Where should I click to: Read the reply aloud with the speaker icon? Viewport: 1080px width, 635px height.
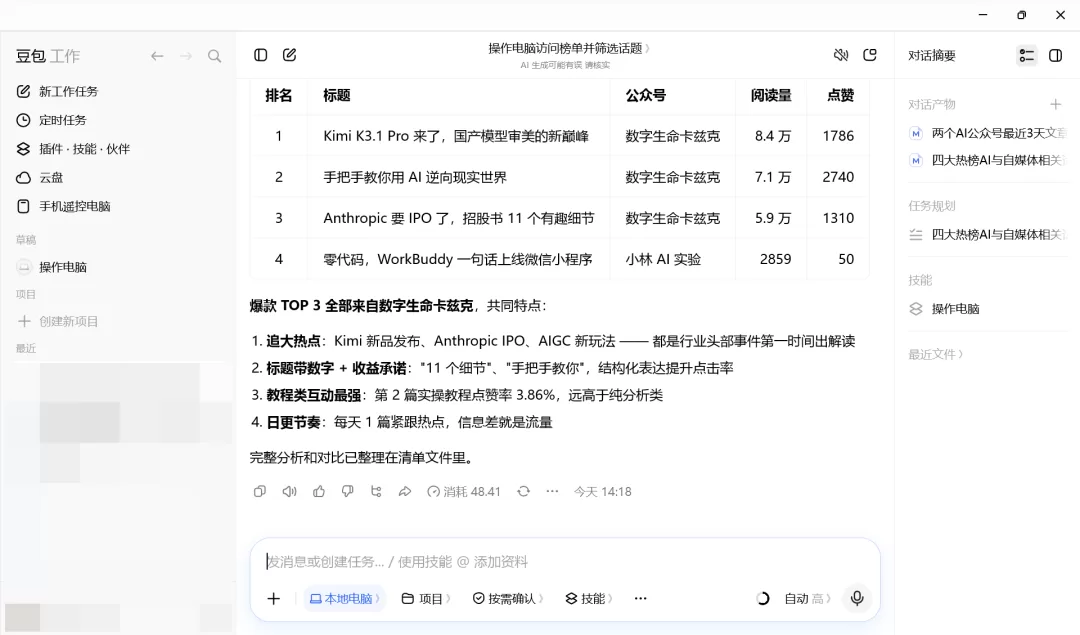[x=289, y=491]
